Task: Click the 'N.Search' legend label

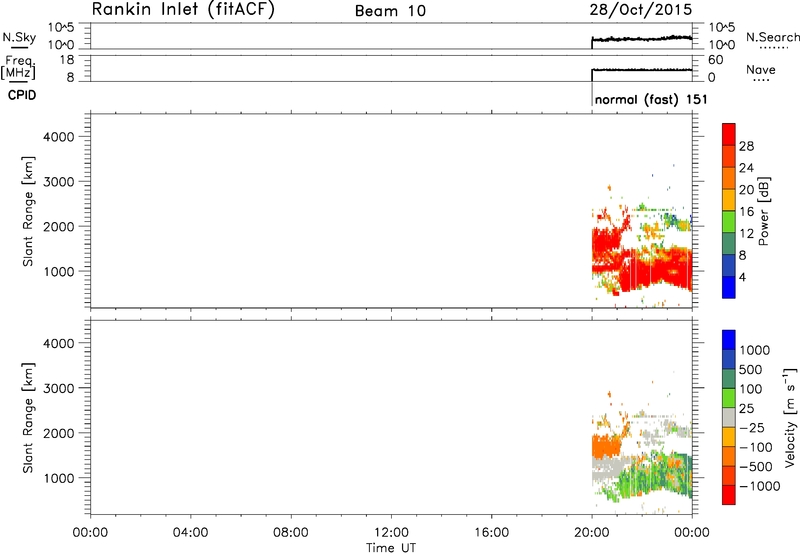Action: (x=772, y=37)
